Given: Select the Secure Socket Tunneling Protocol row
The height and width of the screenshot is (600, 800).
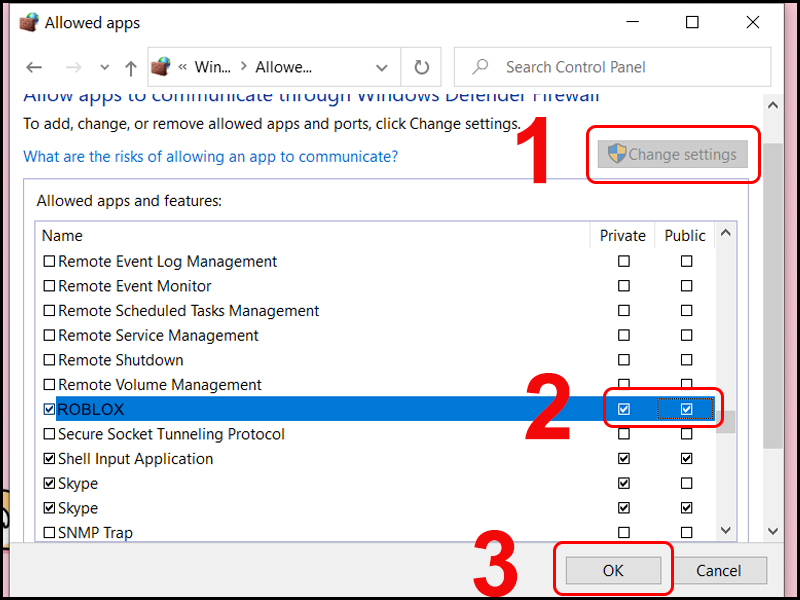Looking at the screenshot, I should [375, 434].
